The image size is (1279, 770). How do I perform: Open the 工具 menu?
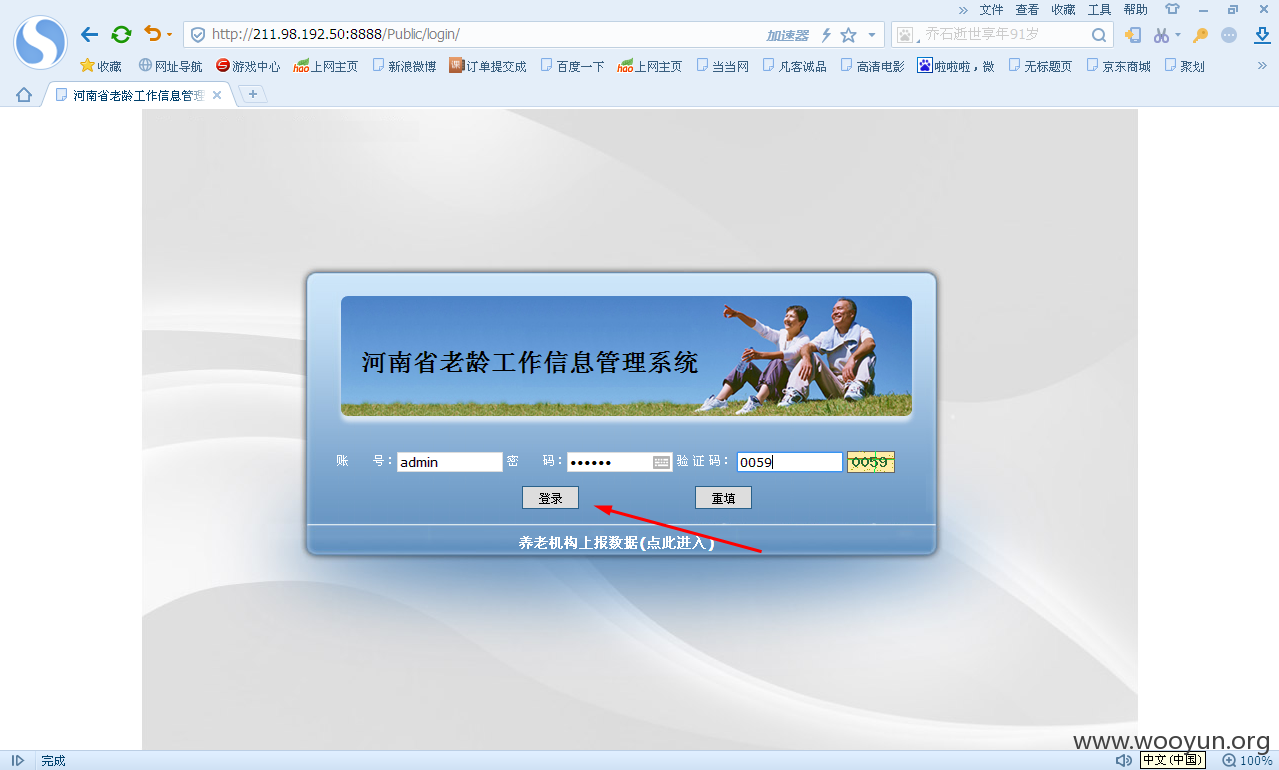(1099, 9)
